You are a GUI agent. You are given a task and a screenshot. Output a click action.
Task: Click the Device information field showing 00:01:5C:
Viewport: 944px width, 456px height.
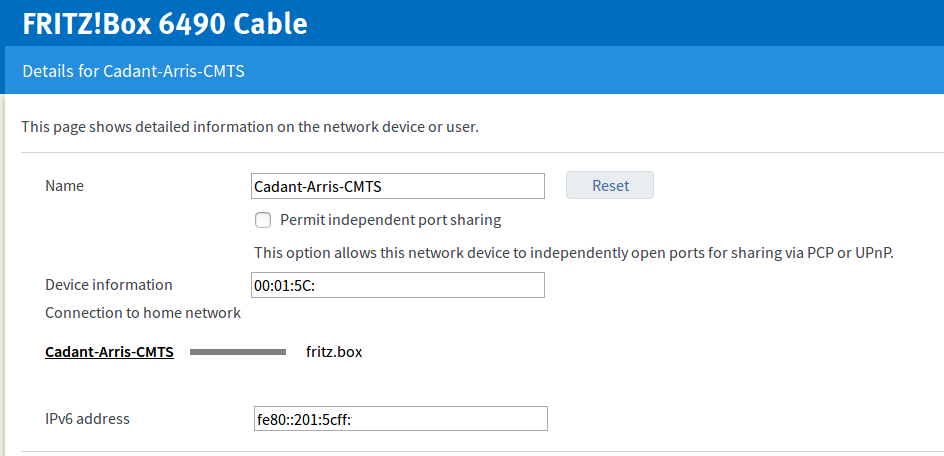tap(397, 285)
